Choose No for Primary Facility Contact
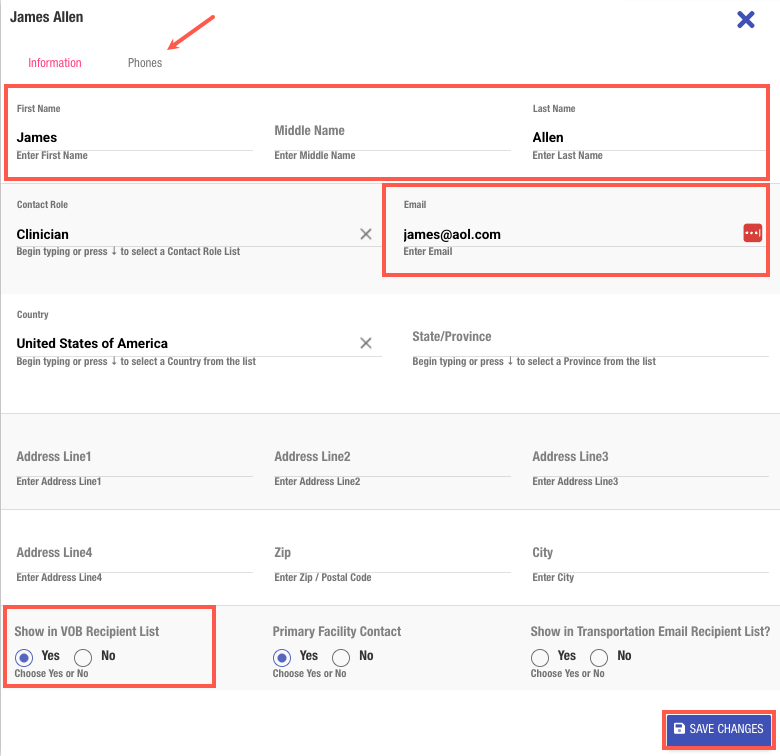This screenshot has height=756, width=780. pyautogui.click(x=341, y=657)
